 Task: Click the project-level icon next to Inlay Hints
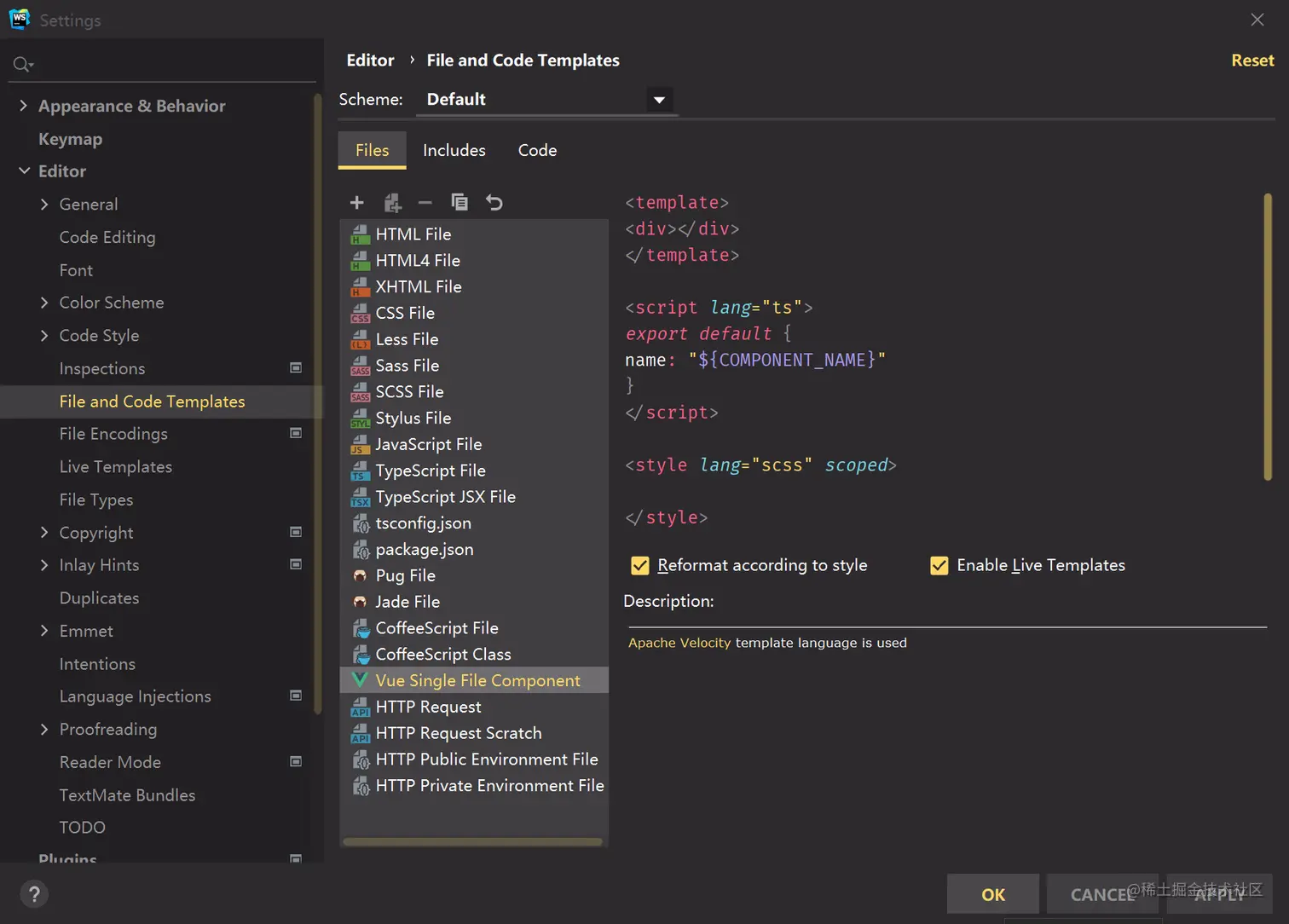point(296,564)
